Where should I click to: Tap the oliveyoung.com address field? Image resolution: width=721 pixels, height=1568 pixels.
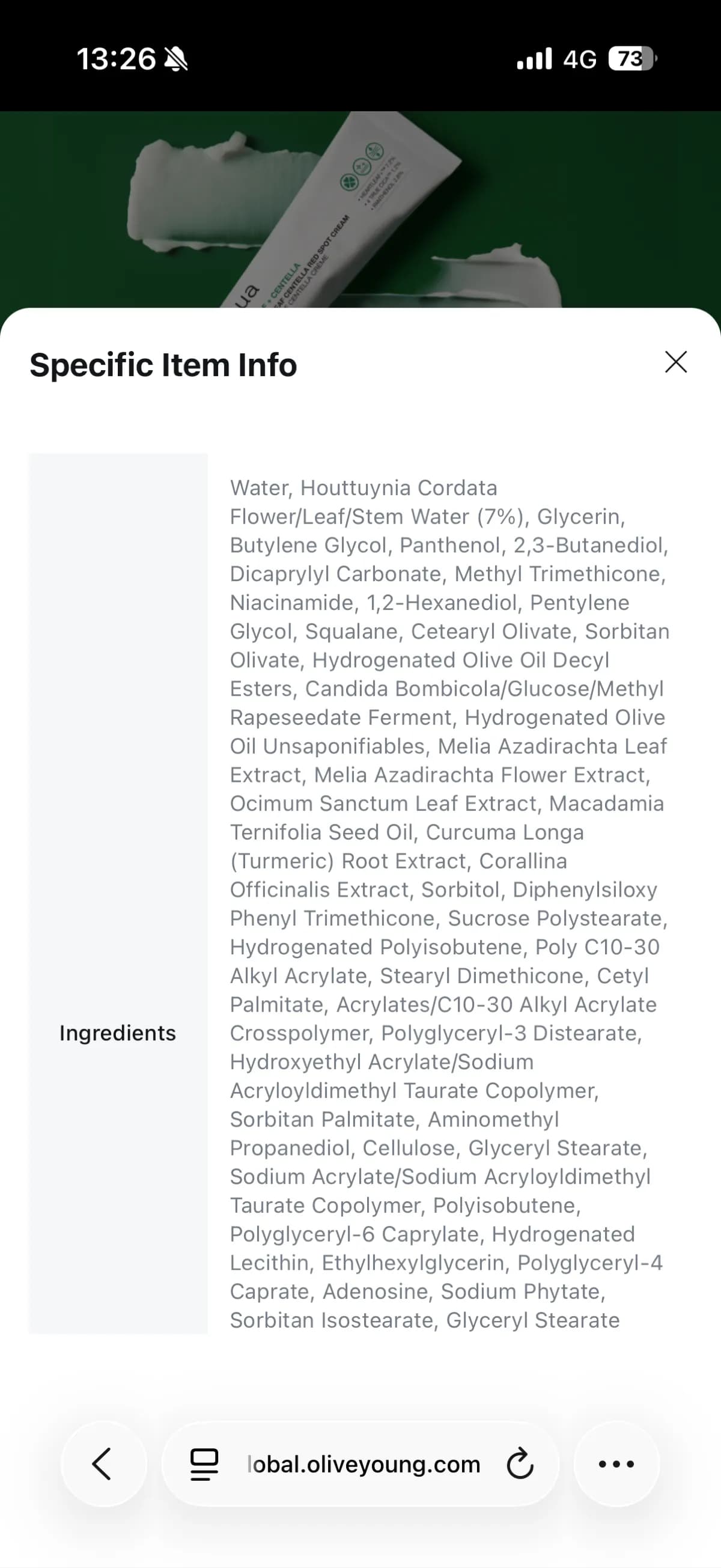coord(364,1464)
